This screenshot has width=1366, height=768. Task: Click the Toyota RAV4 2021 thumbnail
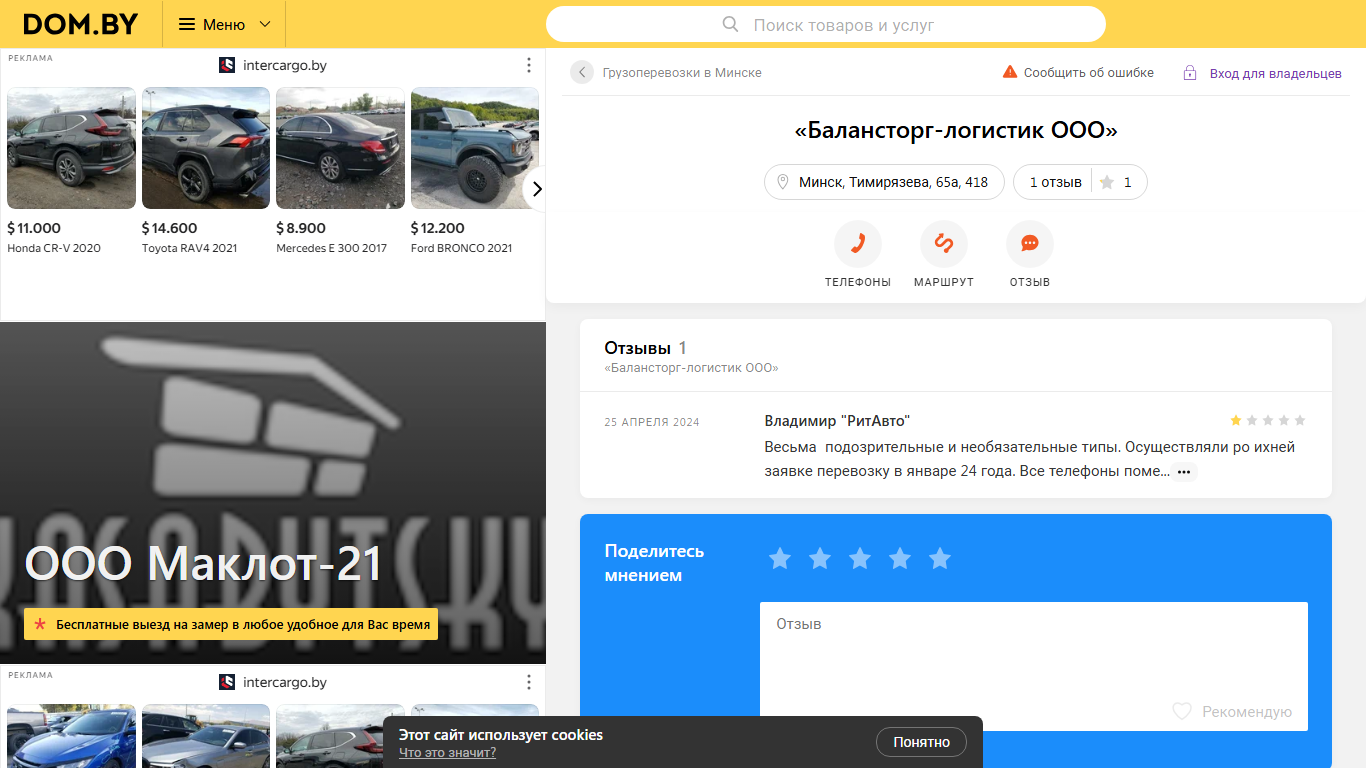[x=206, y=148]
